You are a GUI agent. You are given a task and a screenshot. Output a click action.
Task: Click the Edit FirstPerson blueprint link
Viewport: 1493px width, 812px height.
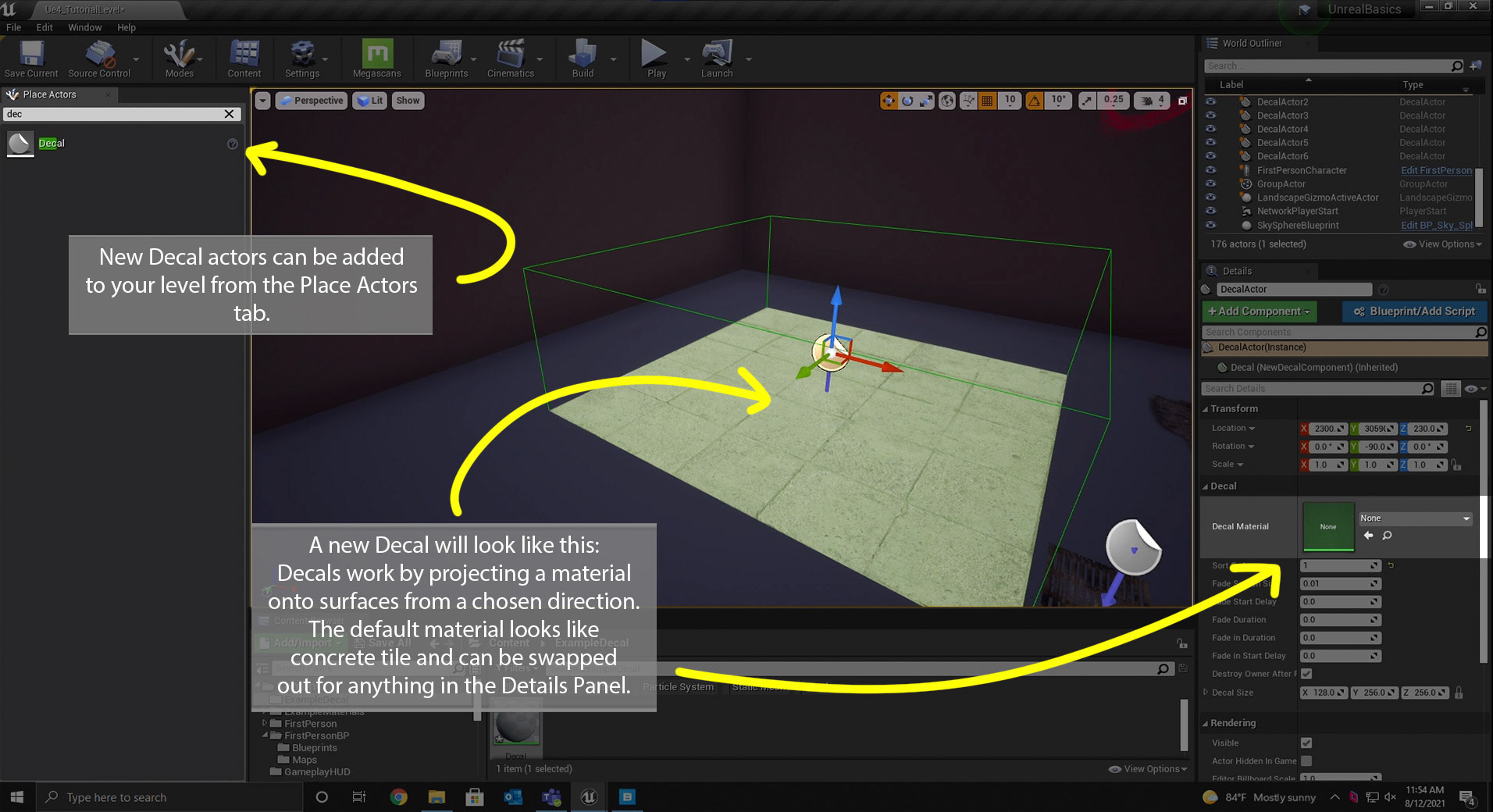pos(1436,170)
